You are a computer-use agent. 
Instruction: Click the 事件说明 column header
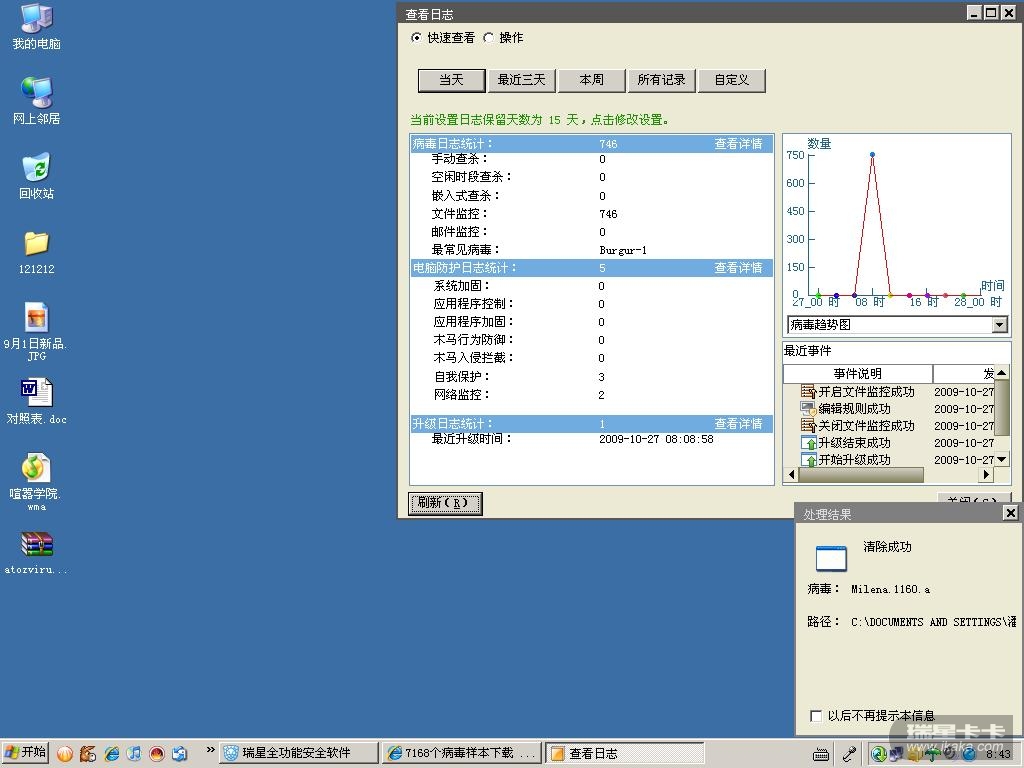coord(857,374)
